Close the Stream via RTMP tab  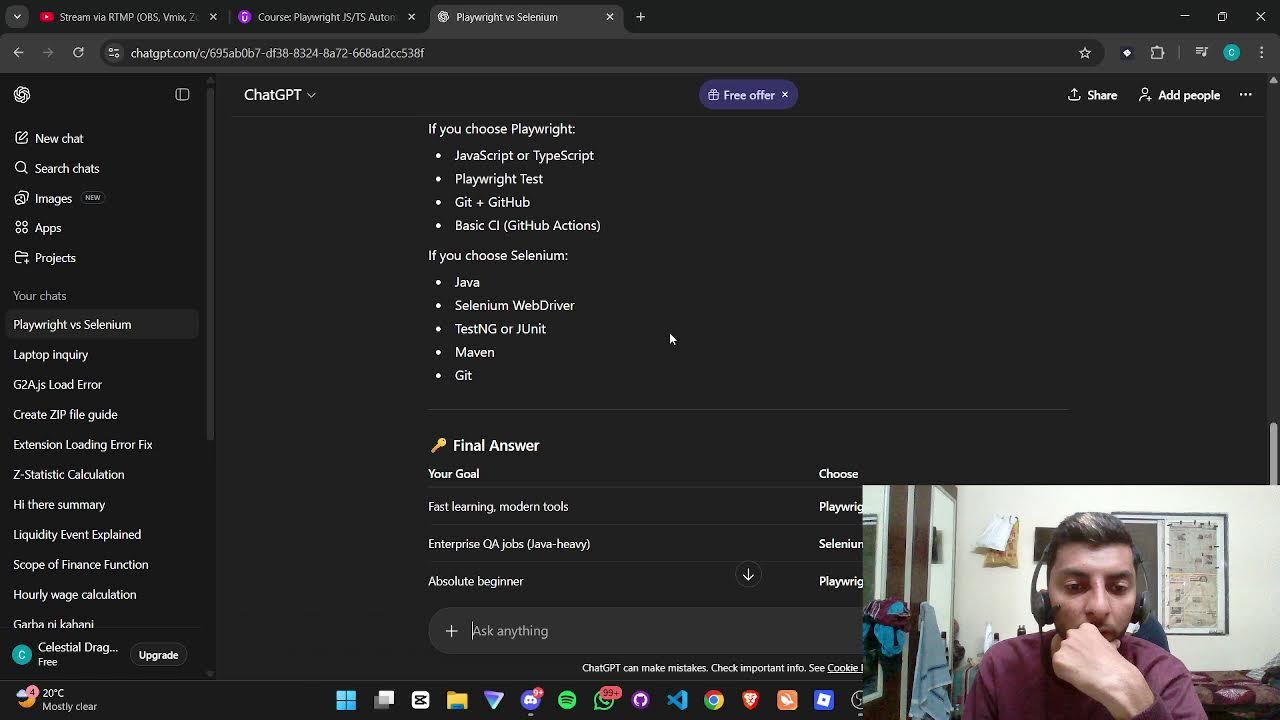[x=213, y=17]
